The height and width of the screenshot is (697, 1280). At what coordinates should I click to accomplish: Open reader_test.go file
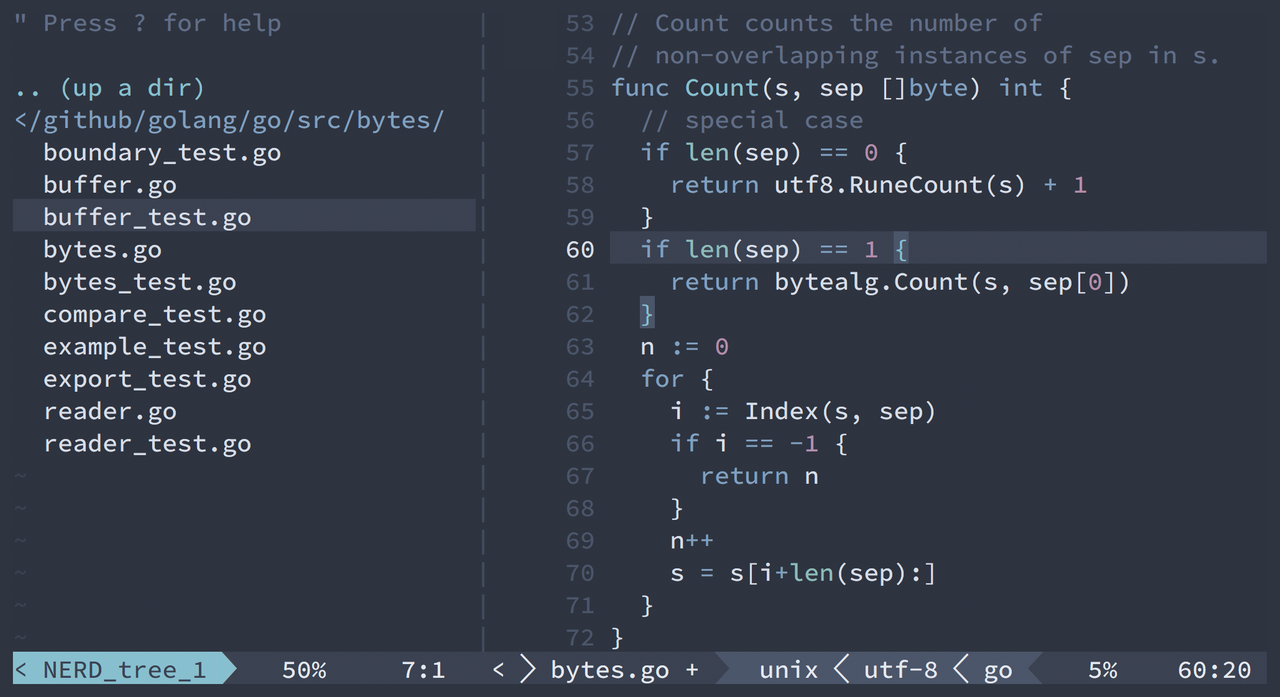[x=146, y=444]
